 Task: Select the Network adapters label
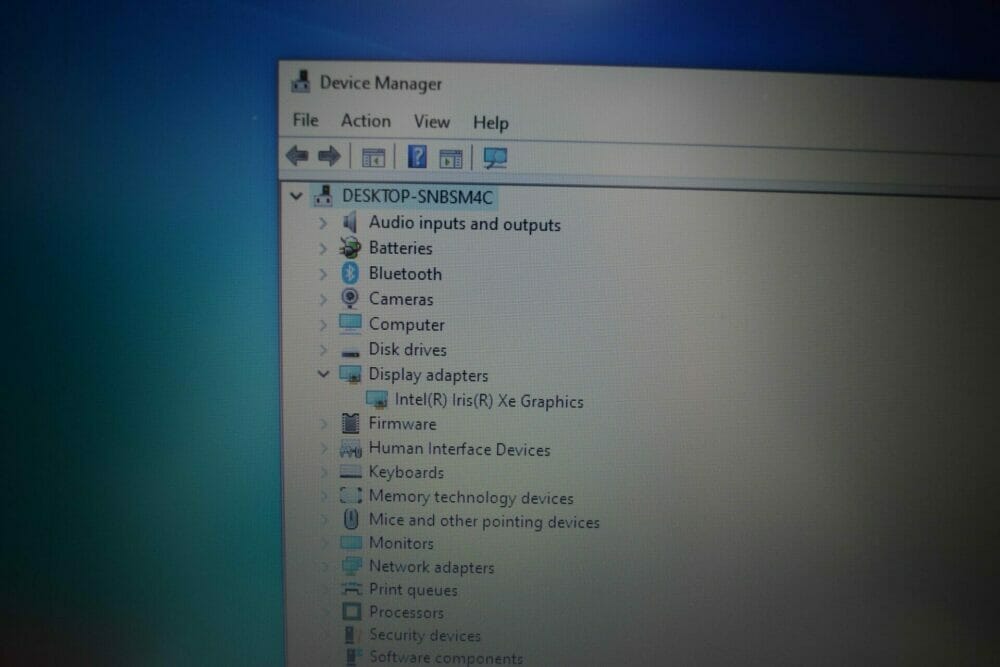pos(432,567)
